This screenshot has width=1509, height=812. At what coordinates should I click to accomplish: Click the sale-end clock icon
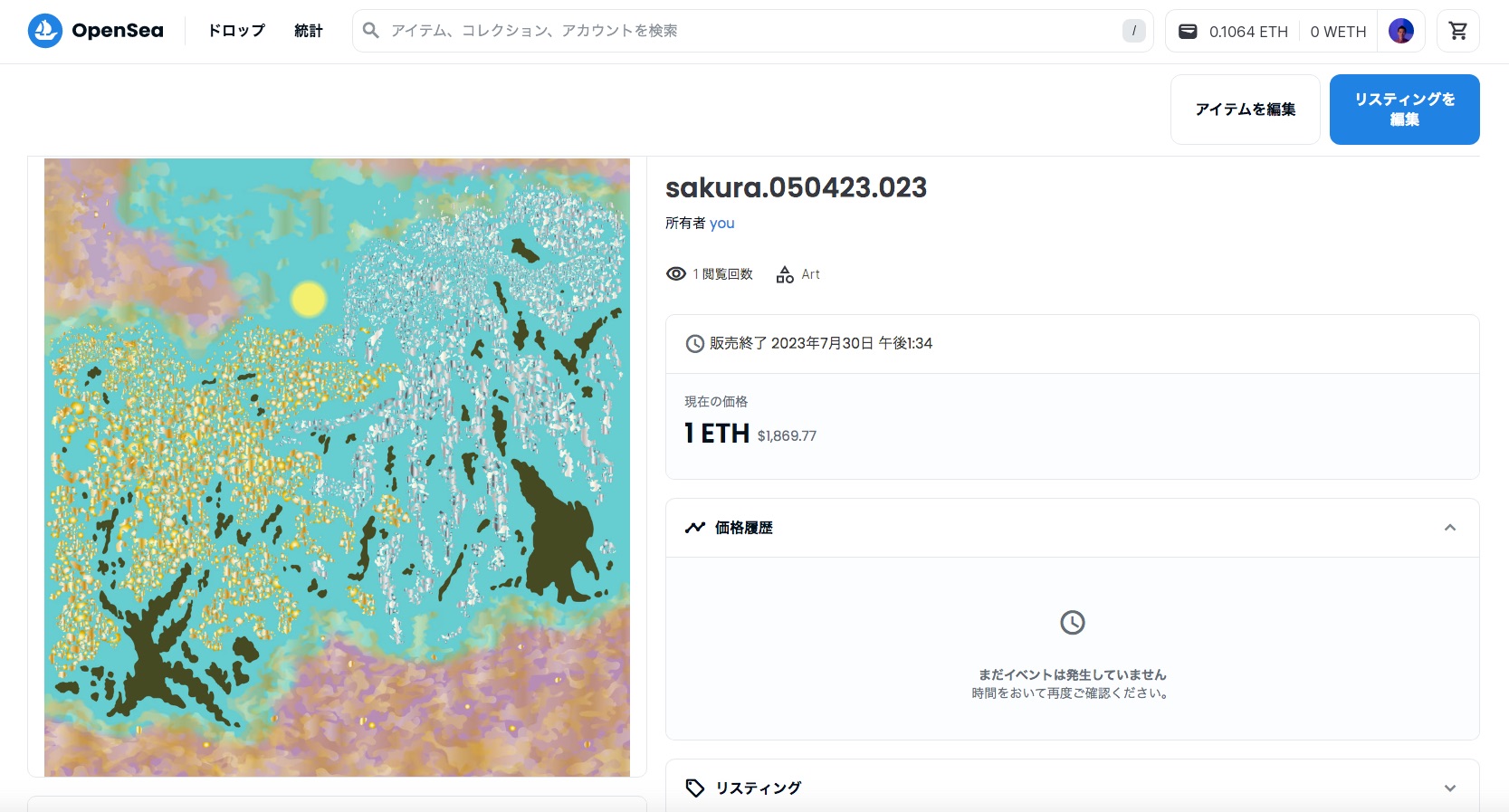point(694,343)
